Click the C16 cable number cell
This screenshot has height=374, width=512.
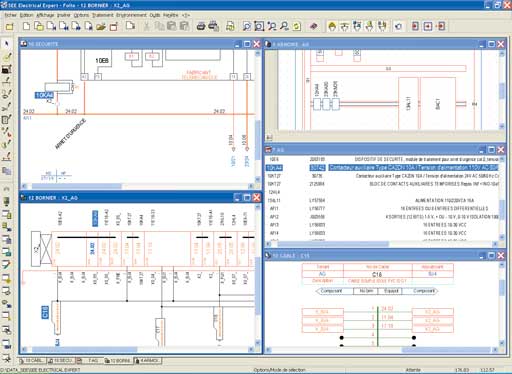377,274
